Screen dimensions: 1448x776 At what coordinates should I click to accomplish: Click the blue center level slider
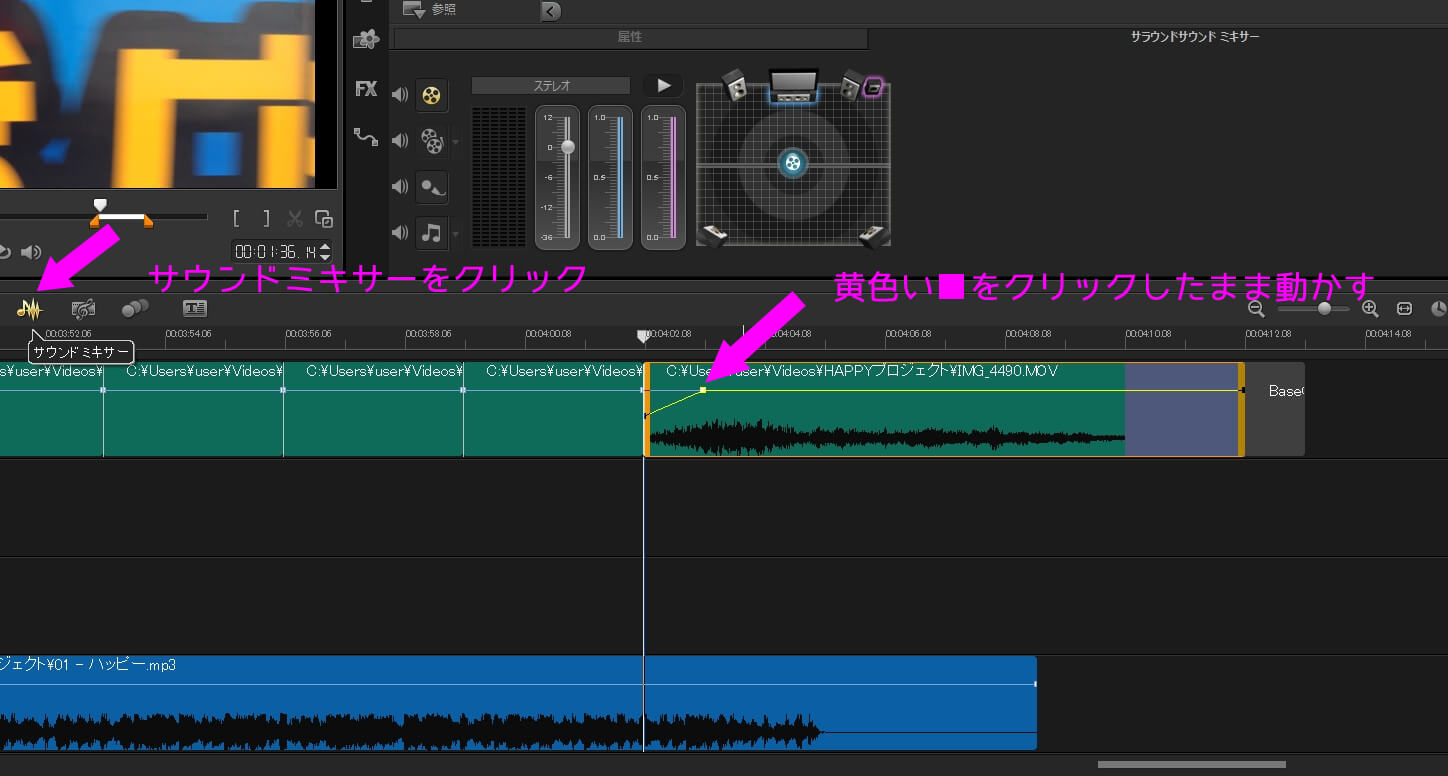click(620, 177)
